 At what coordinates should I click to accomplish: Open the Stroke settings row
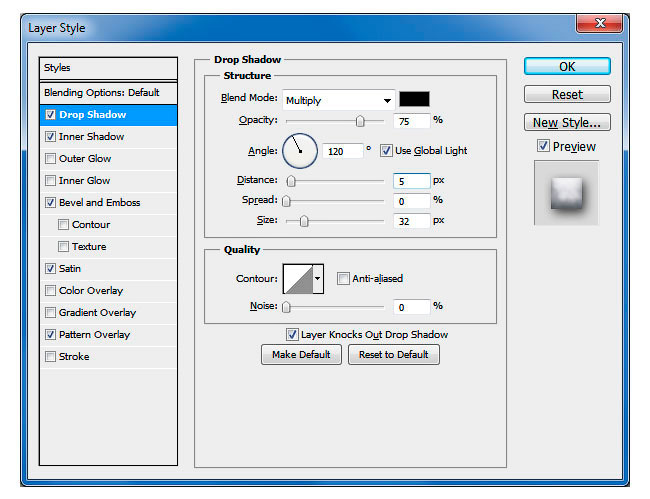109,356
